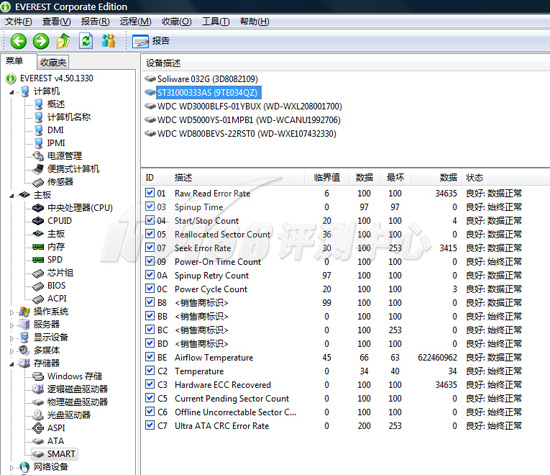The image size is (550, 475).
Task: Open the 文件(F) menu
Action: (19, 22)
